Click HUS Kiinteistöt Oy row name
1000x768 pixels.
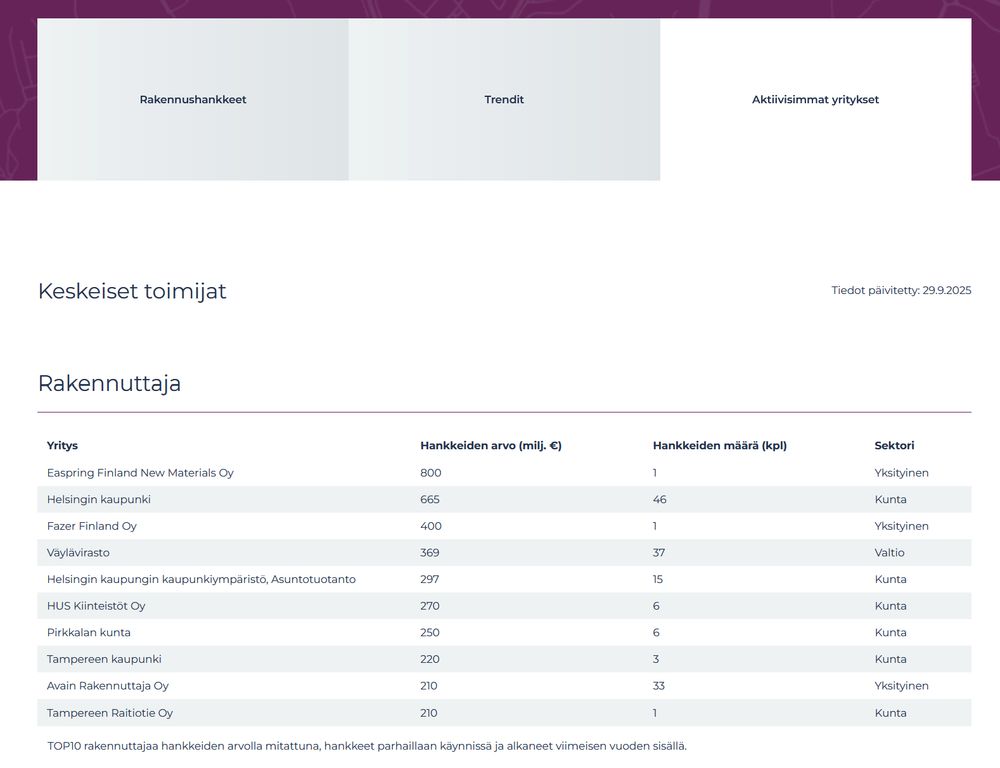tap(96, 606)
